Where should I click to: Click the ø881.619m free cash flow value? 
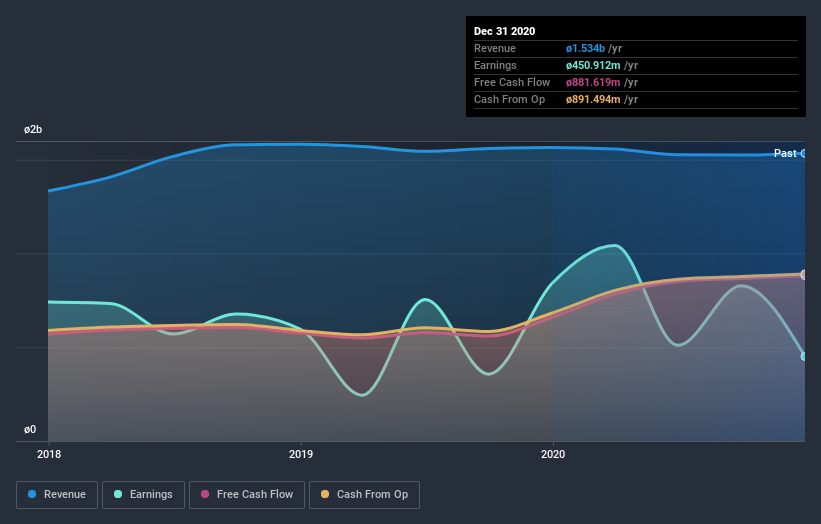pyautogui.click(x=593, y=82)
